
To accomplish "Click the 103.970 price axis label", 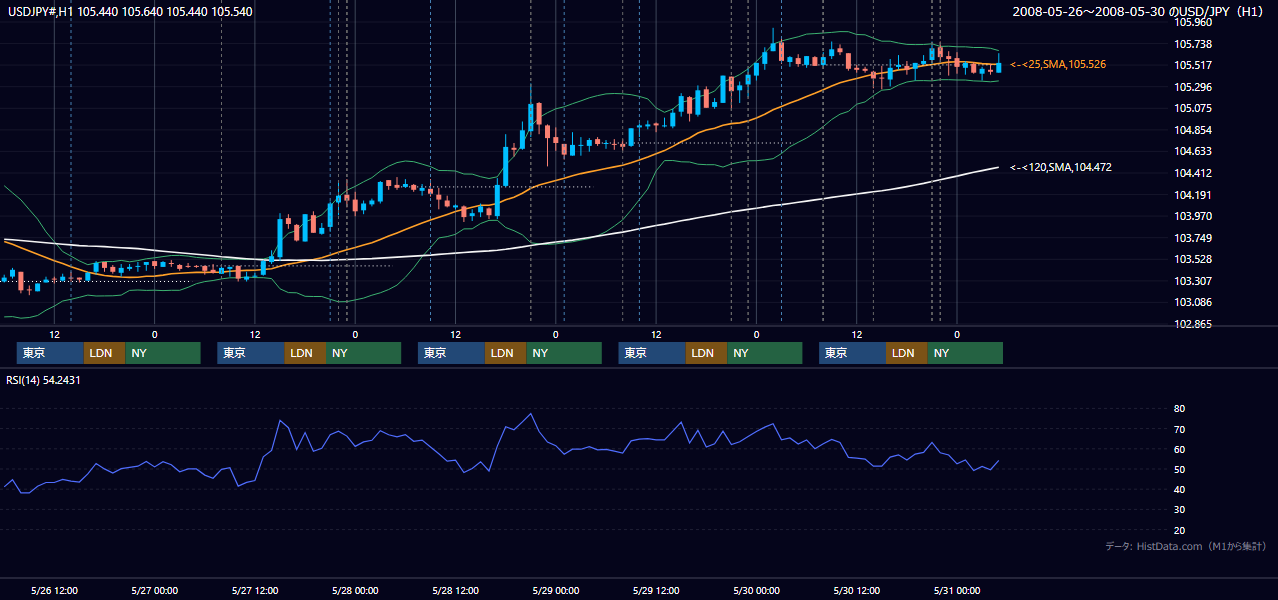I will click(1192, 216).
